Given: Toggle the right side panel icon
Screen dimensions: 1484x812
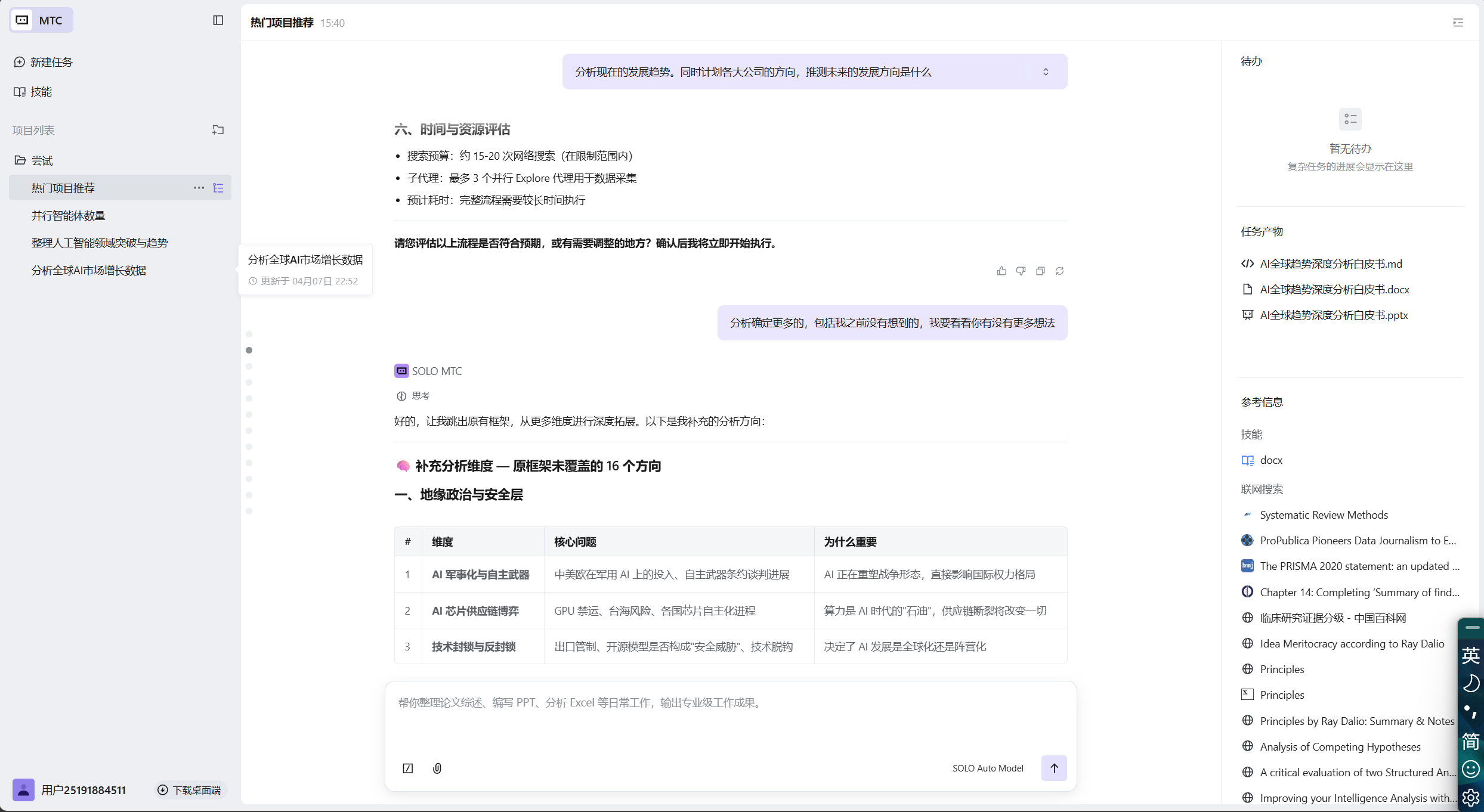Looking at the screenshot, I should [1458, 23].
